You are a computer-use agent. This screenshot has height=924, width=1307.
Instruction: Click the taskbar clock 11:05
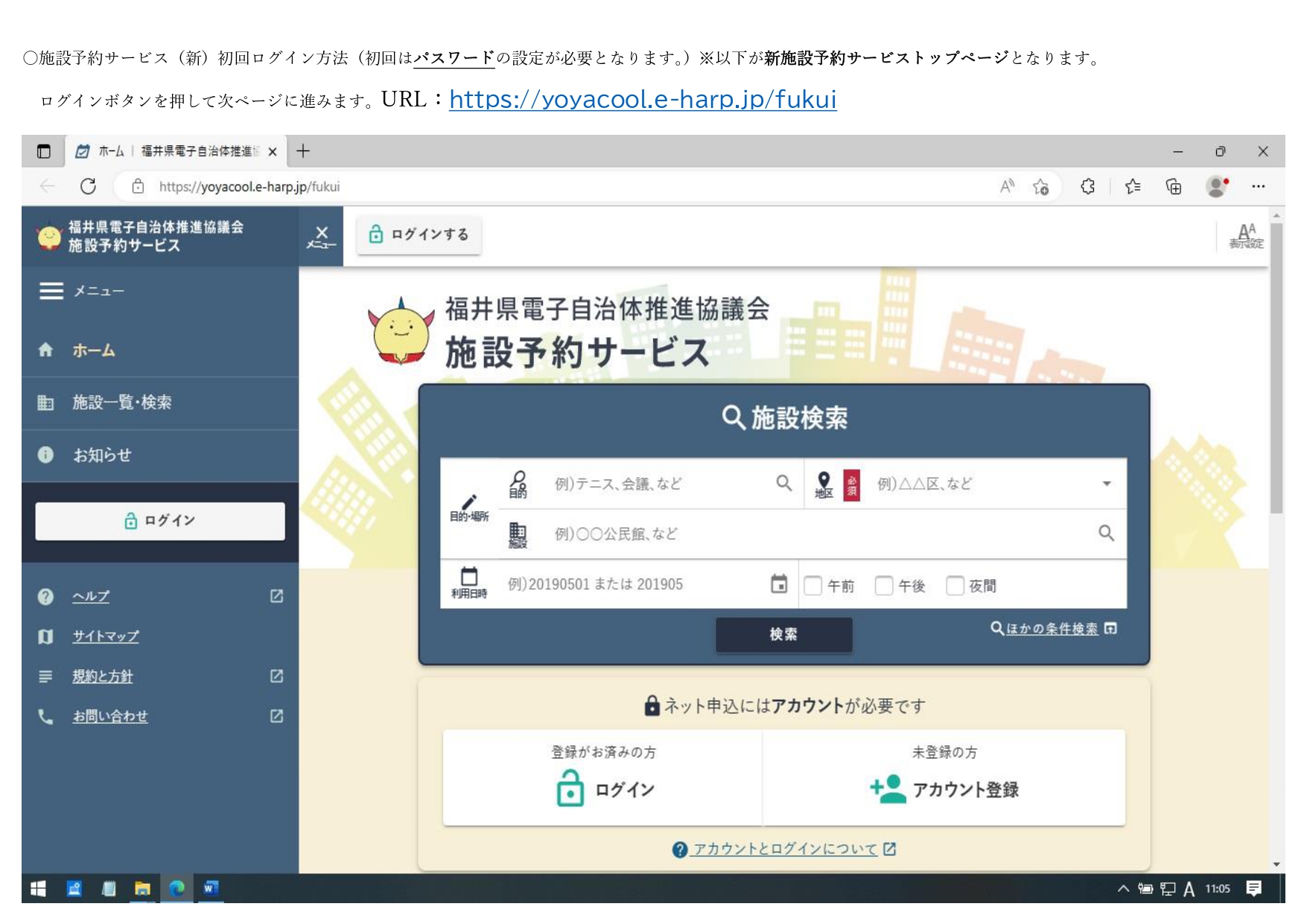(1218, 889)
